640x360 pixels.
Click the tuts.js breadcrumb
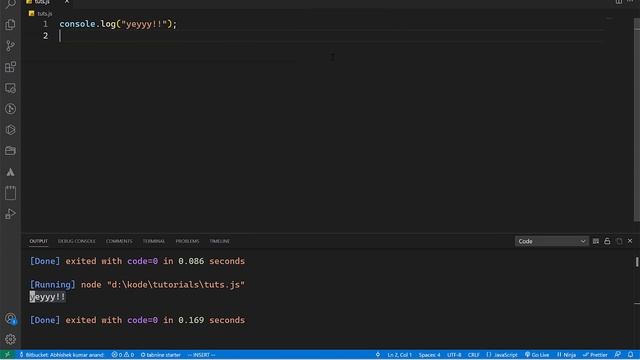(40, 13)
